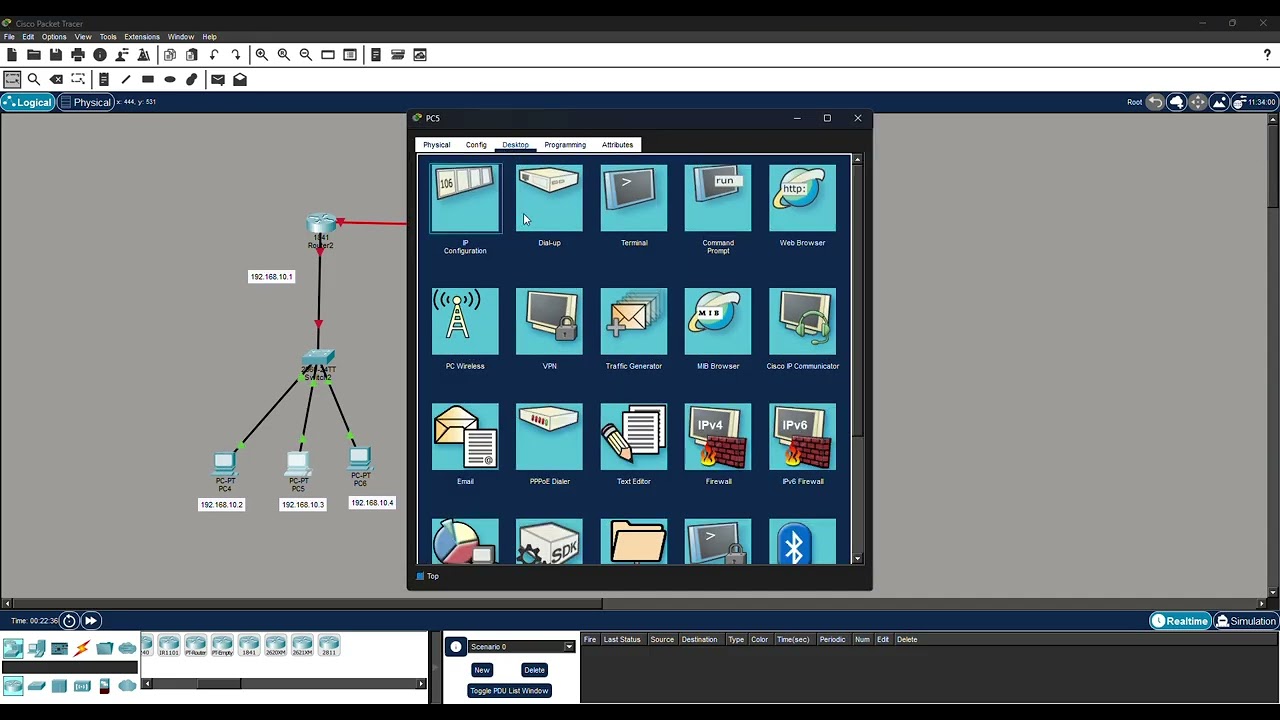Click the Save diskette icon

[x=56, y=55]
